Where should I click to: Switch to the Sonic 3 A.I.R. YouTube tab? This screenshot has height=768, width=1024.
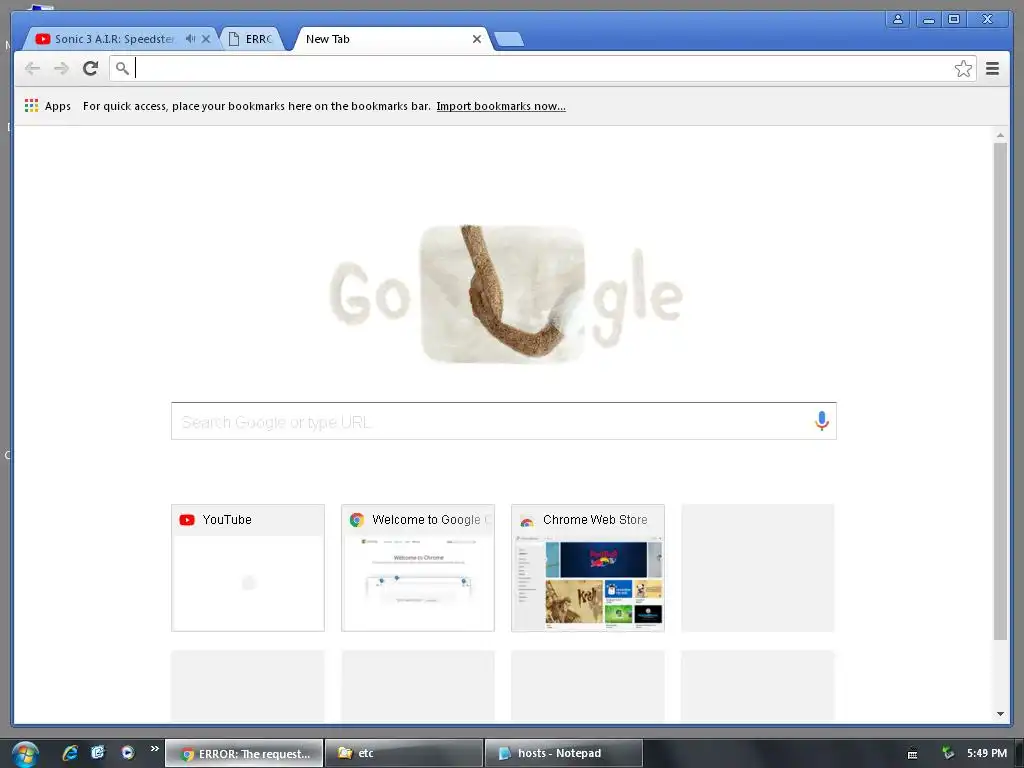coord(114,39)
